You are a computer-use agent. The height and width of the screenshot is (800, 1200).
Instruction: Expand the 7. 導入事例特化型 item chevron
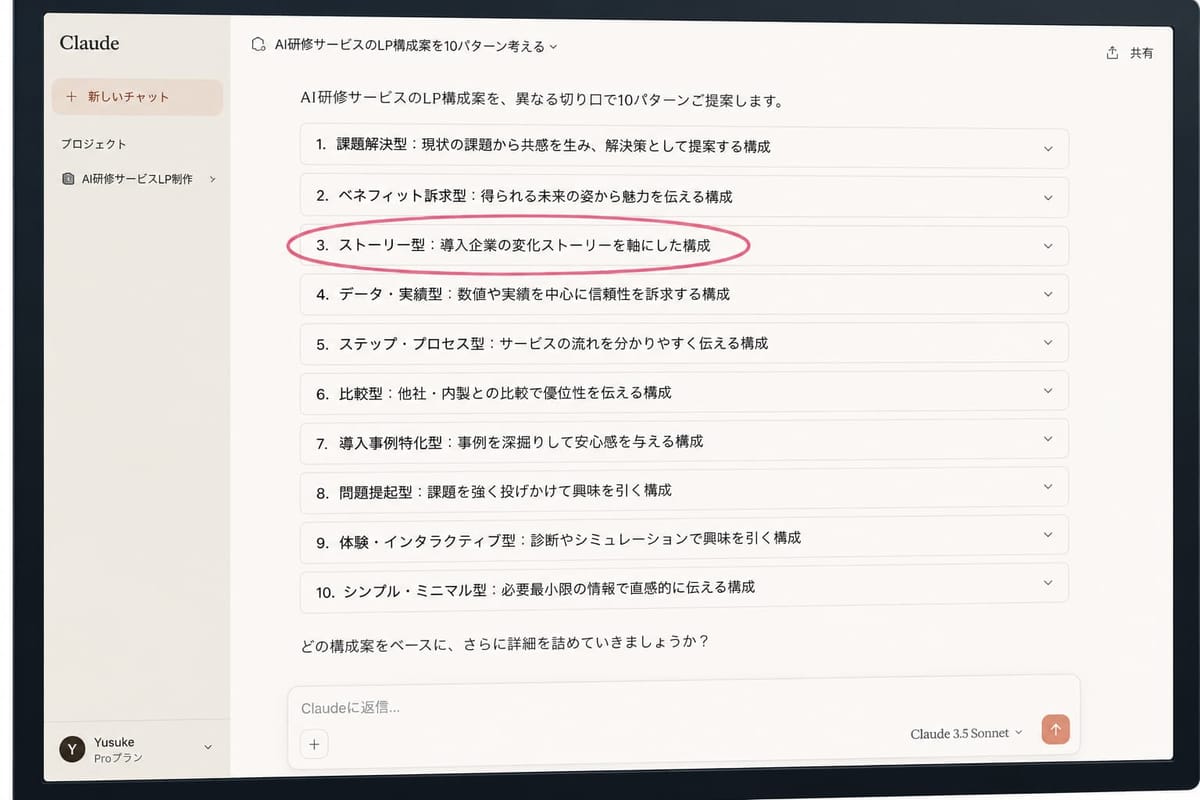pos(1048,439)
